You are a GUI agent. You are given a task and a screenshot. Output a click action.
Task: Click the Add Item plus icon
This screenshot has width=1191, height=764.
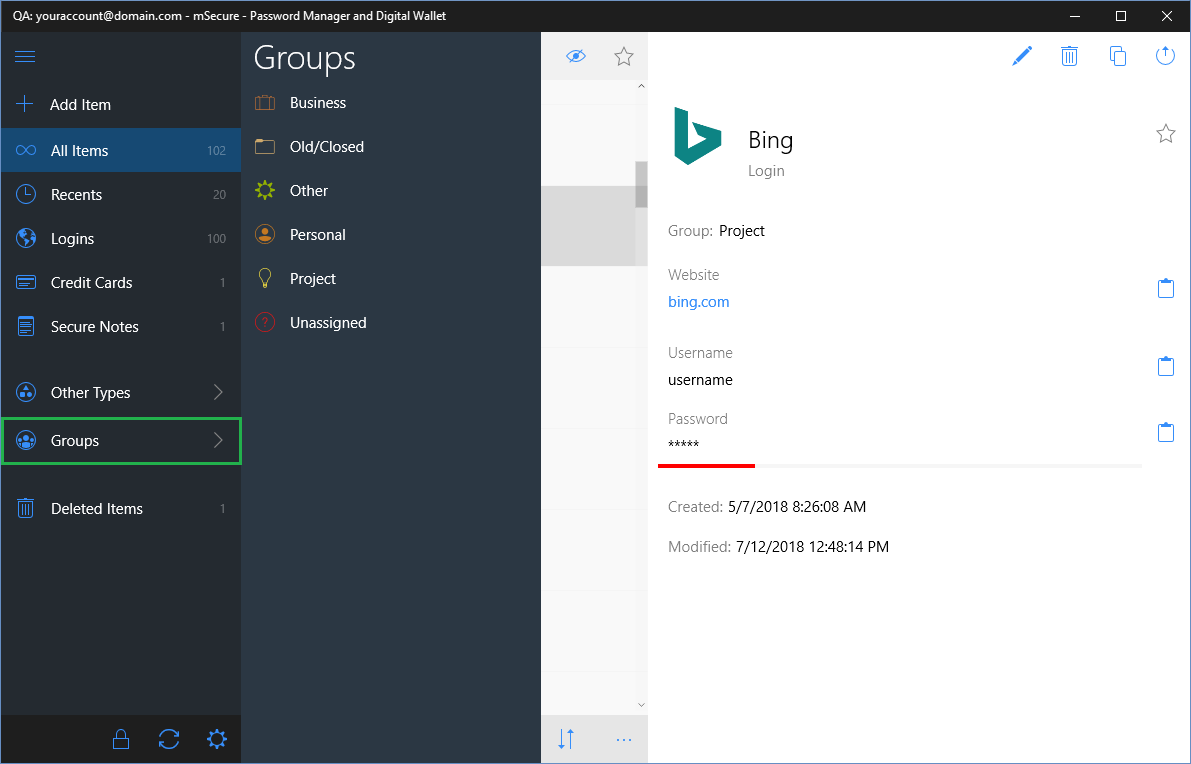25,104
